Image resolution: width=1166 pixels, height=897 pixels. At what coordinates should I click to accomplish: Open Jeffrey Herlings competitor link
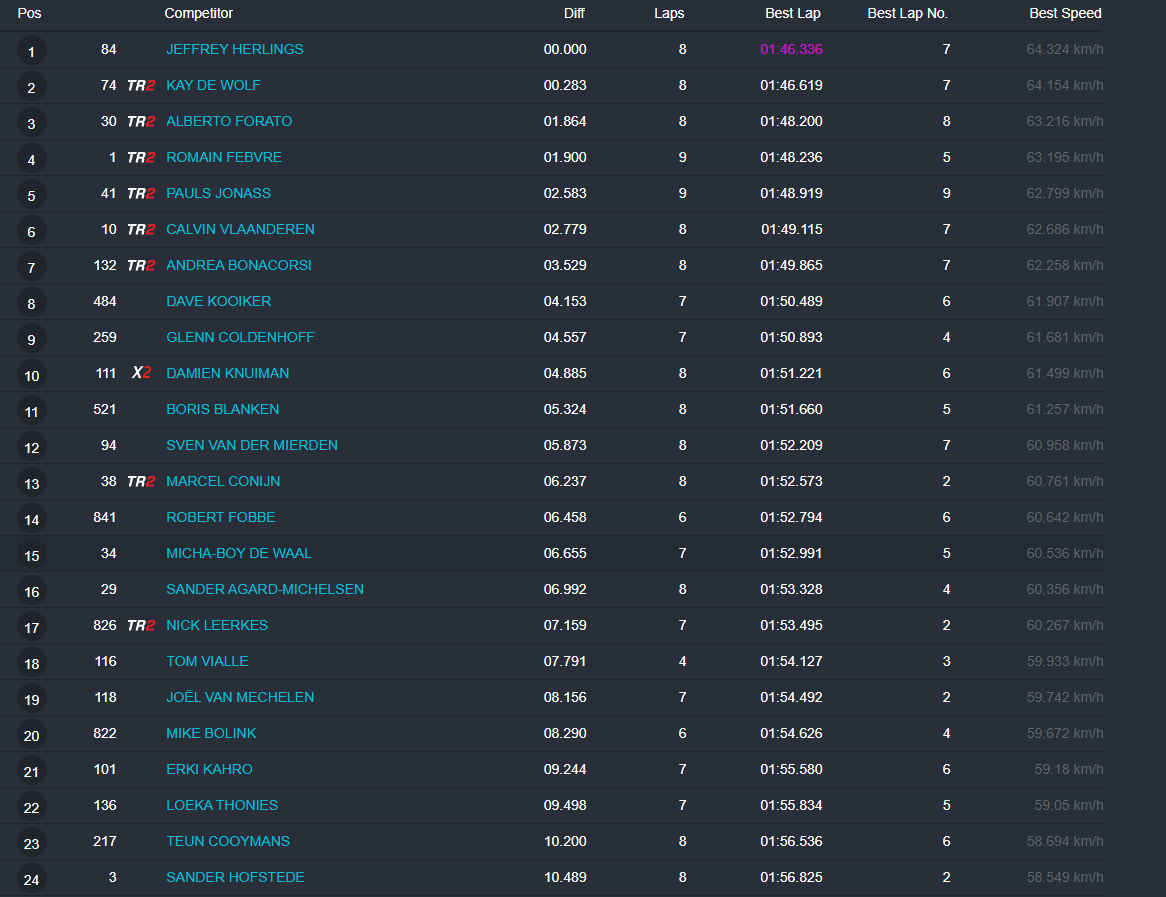(235, 50)
